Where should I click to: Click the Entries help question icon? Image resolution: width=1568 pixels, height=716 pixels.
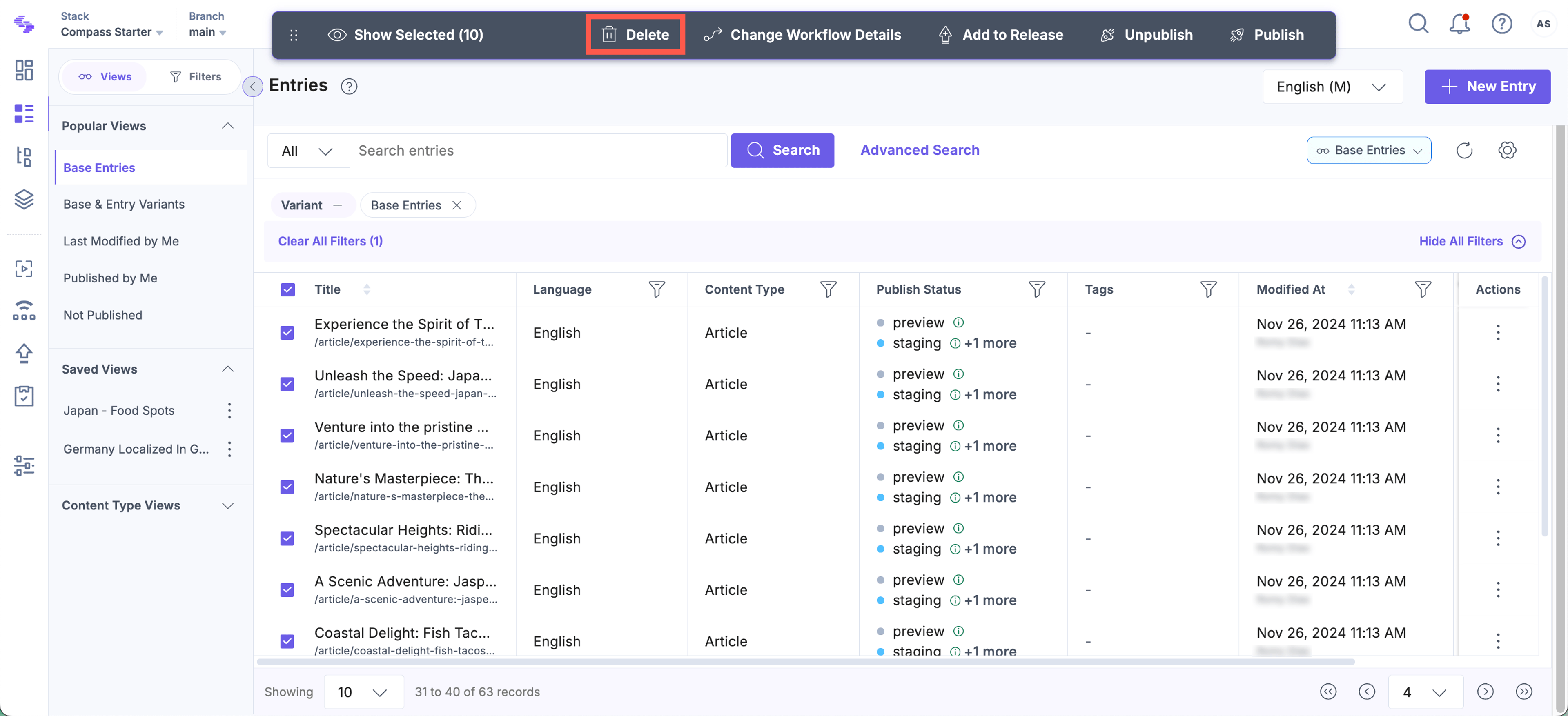click(349, 87)
